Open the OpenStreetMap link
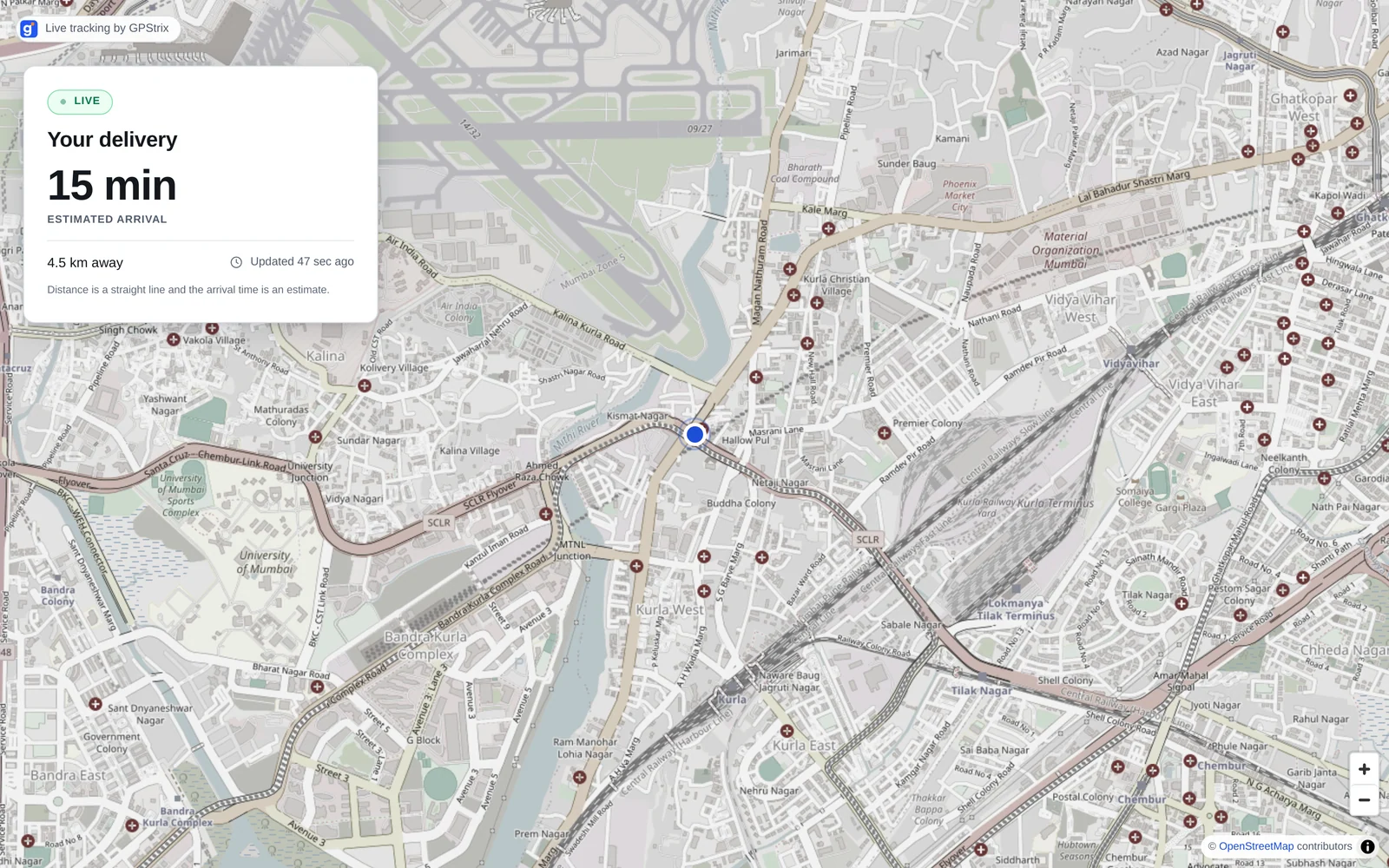The height and width of the screenshot is (868, 1389). pos(1255,846)
